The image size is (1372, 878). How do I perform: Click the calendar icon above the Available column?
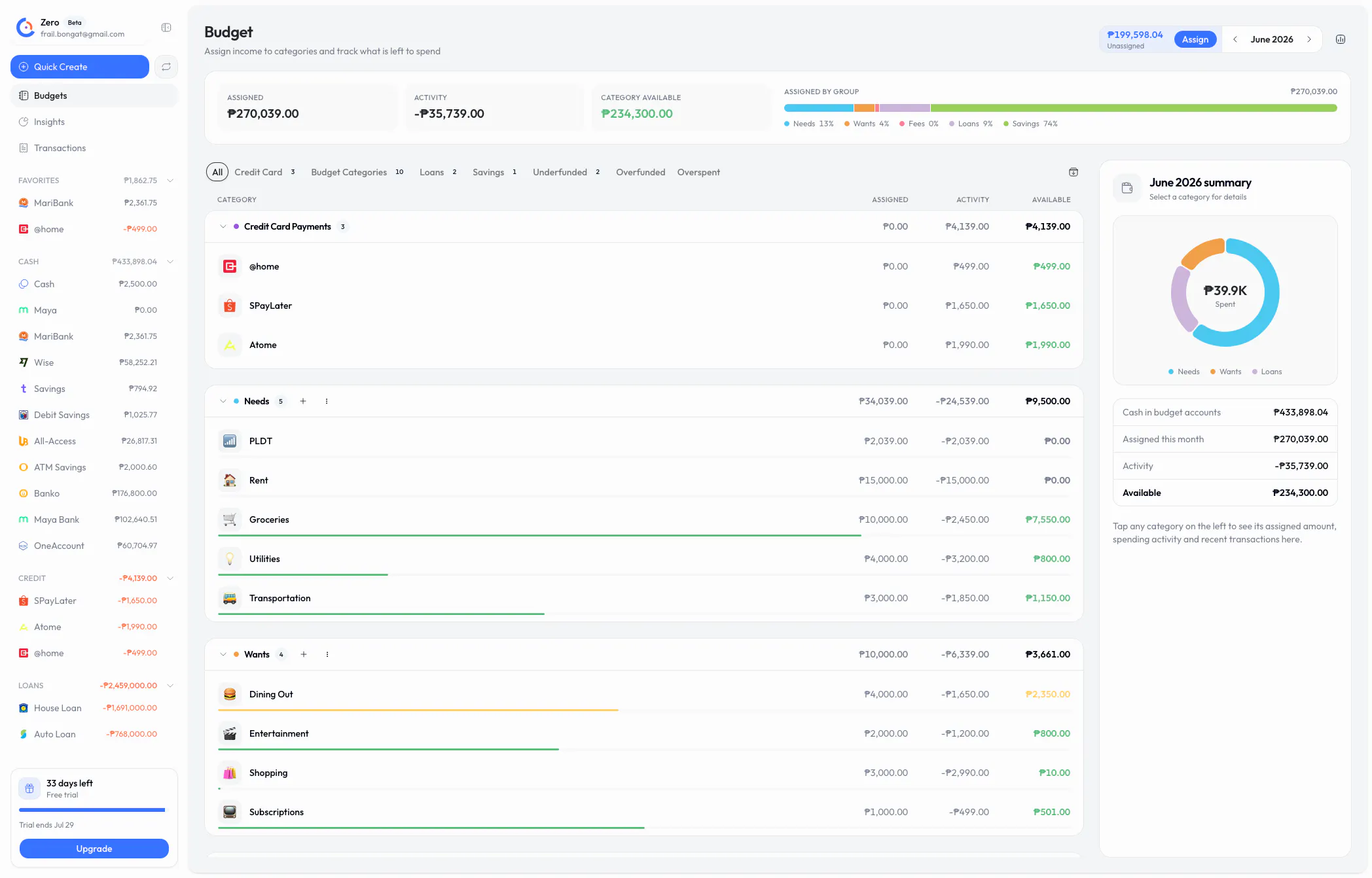tap(1074, 172)
